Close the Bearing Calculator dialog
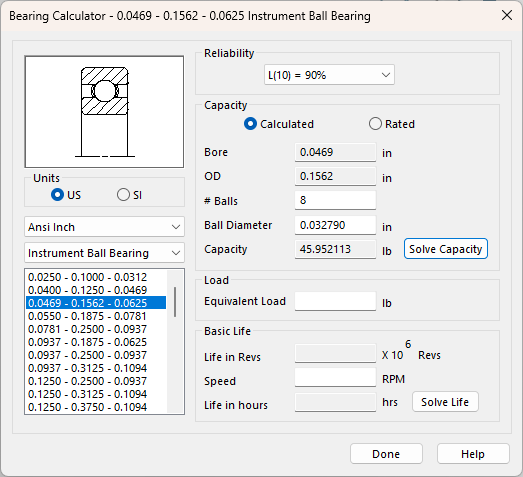Viewport: 523px width, 477px height. coord(507,15)
